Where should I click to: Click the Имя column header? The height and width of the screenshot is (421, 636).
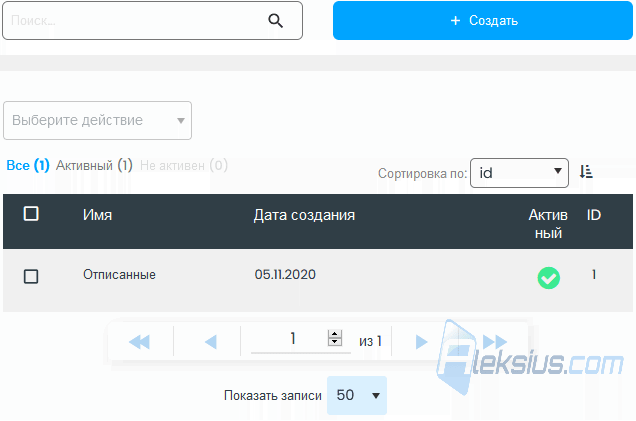tap(97, 215)
